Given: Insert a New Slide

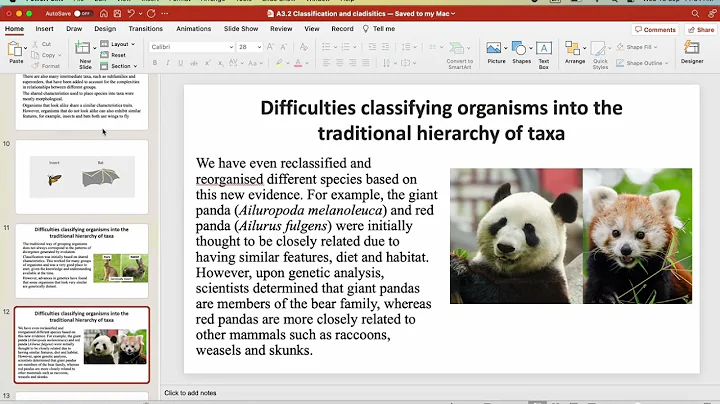Looking at the screenshot, I should point(84,54).
